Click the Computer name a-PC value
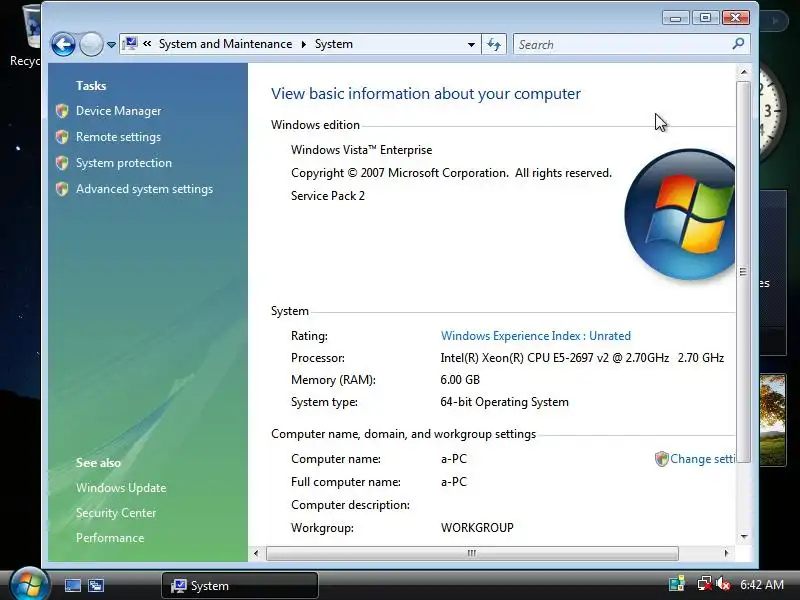The image size is (800, 600). pos(454,459)
